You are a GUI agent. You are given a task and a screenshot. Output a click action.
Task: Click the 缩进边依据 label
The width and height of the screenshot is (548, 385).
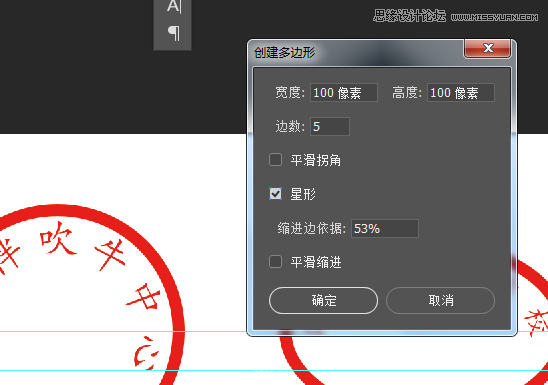tap(312, 228)
